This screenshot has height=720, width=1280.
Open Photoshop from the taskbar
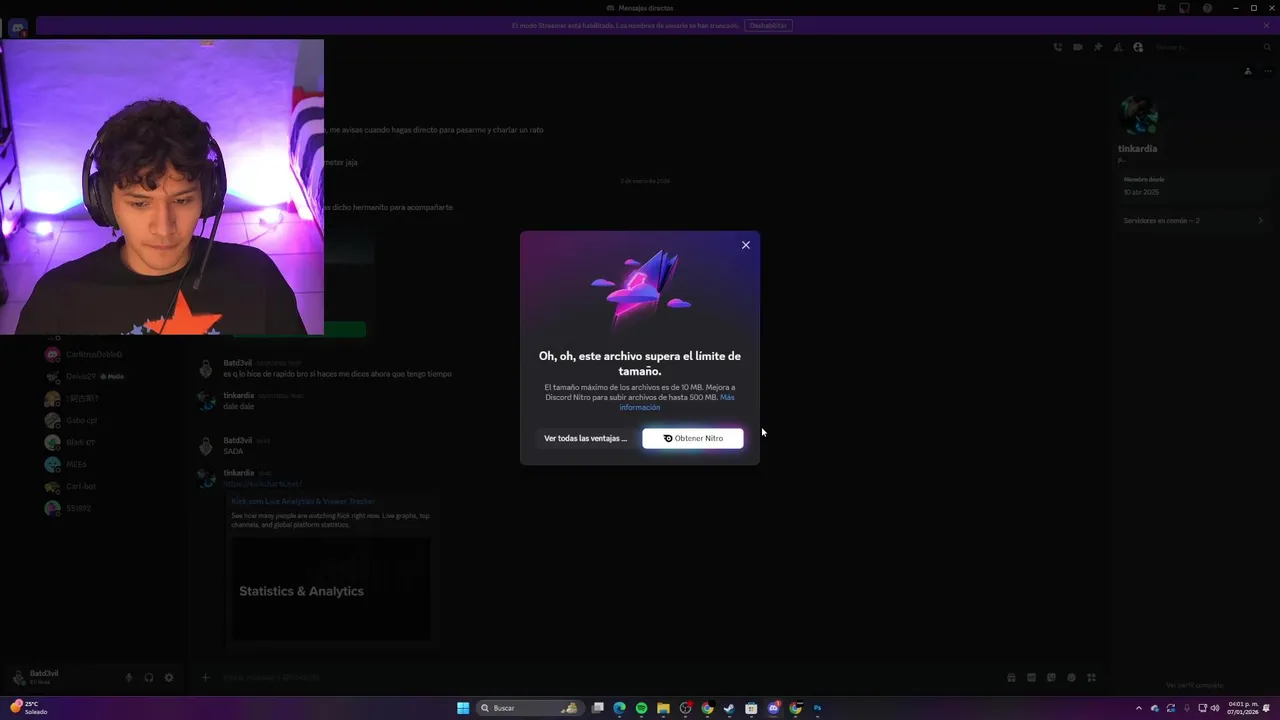pyautogui.click(x=817, y=708)
